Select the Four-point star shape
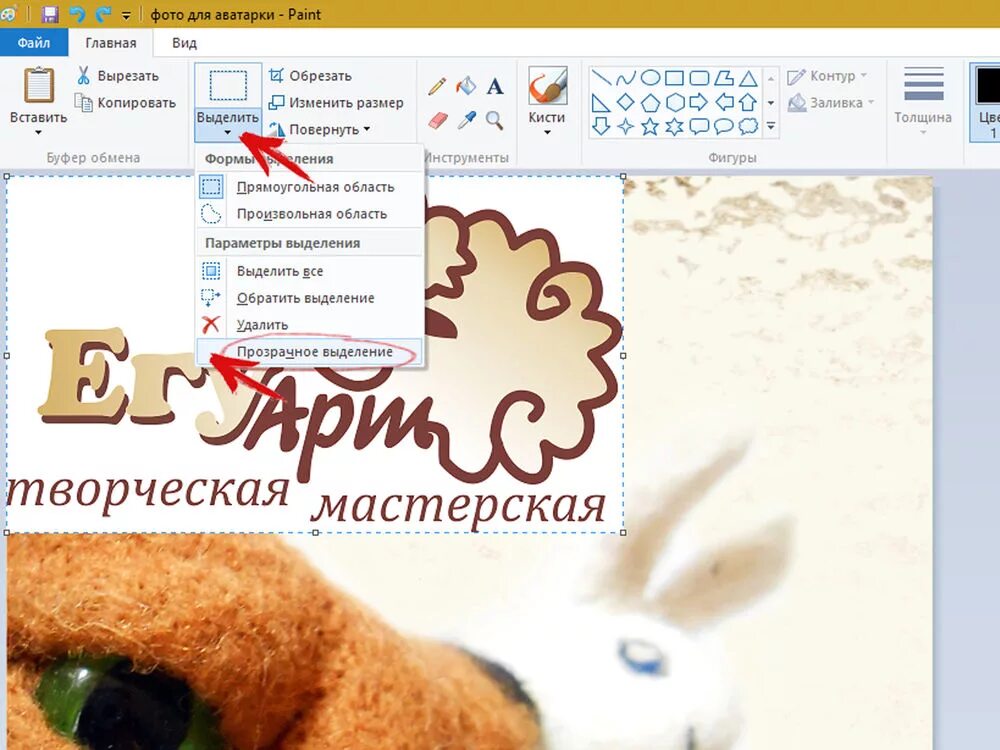 point(626,126)
